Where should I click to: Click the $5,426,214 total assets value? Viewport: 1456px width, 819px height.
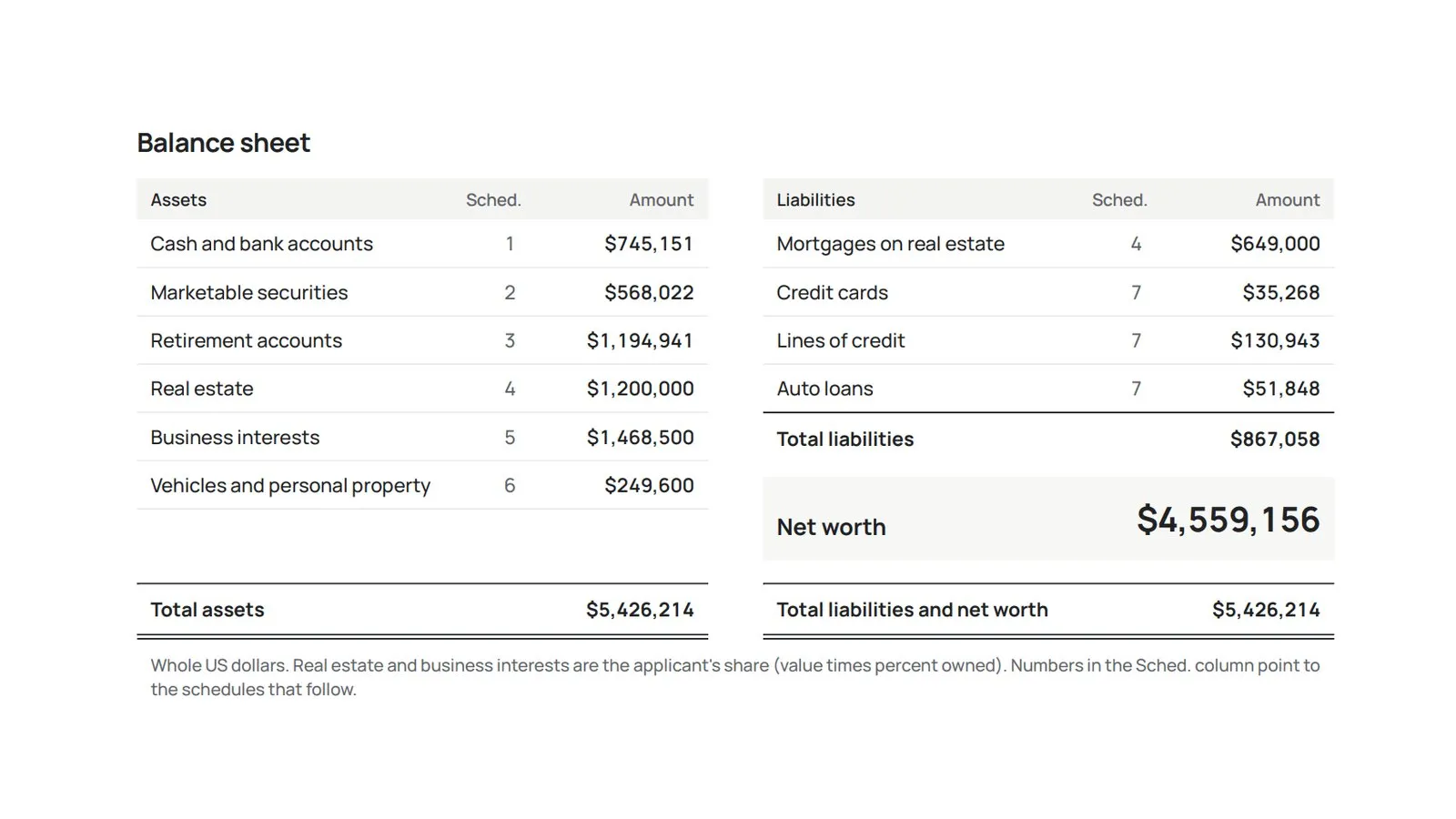[x=640, y=610]
